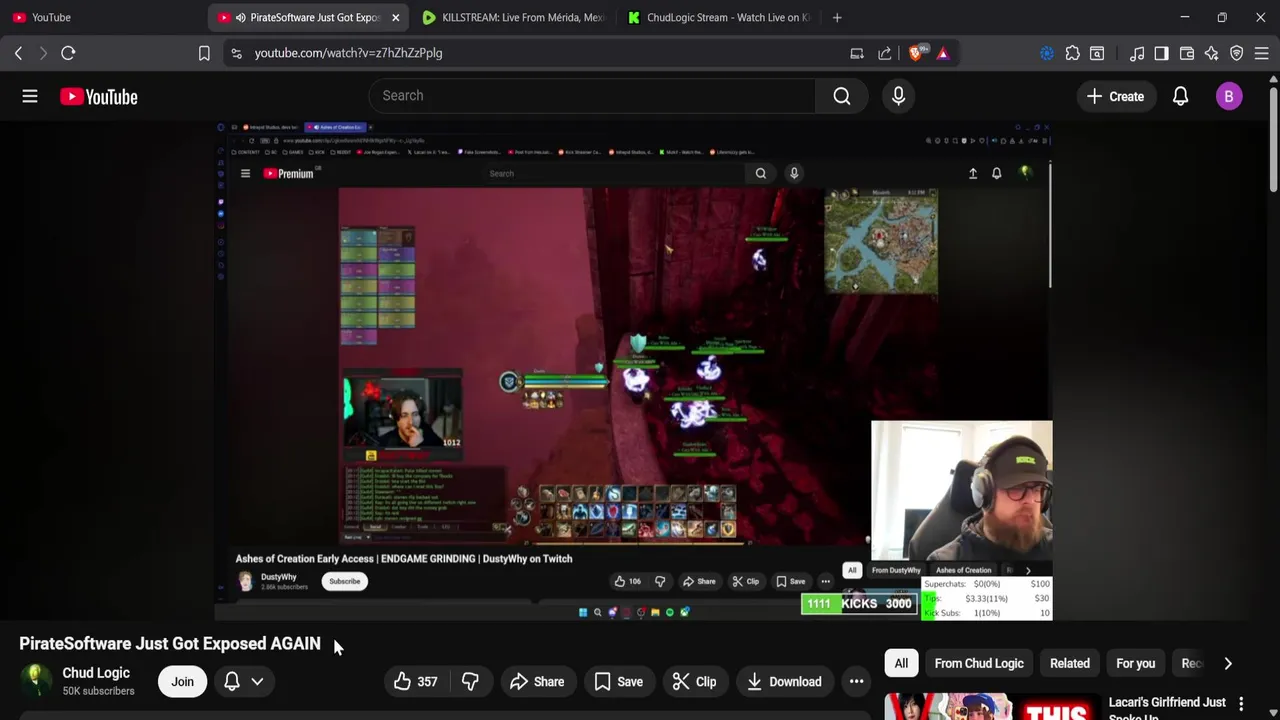Start voice search with the microphone
The height and width of the screenshot is (720, 1280).
point(898,96)
